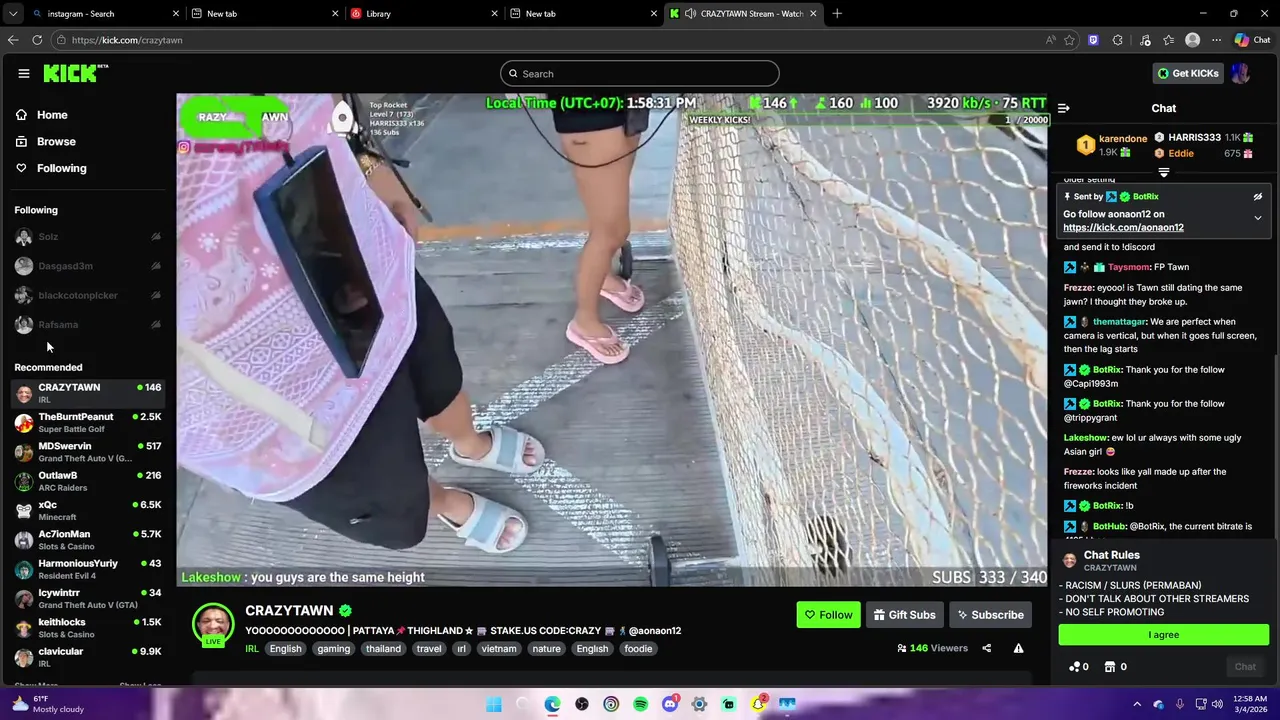Expand the gift leaderboard handle
The height and width of the screenshot is (720, 1280).
pyautogui.click(x=1164, y=173)
